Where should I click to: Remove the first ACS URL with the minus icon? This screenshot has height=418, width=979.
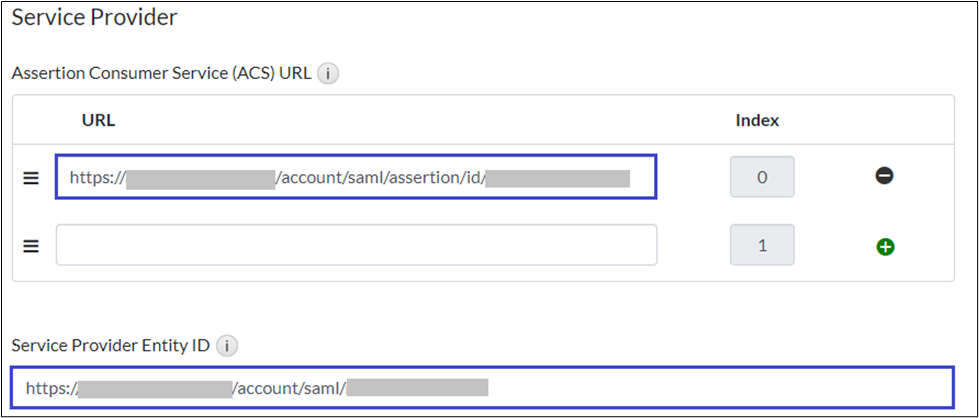884,176
